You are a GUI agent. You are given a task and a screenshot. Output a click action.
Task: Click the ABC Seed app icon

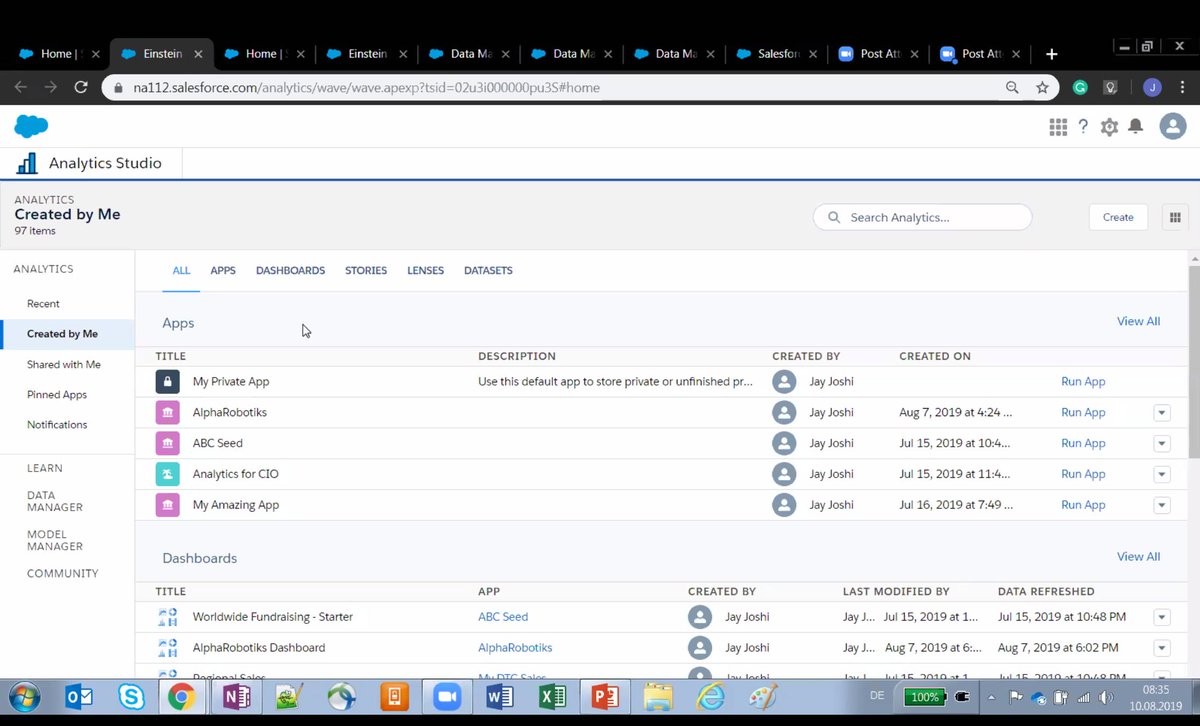pos(168,443)
